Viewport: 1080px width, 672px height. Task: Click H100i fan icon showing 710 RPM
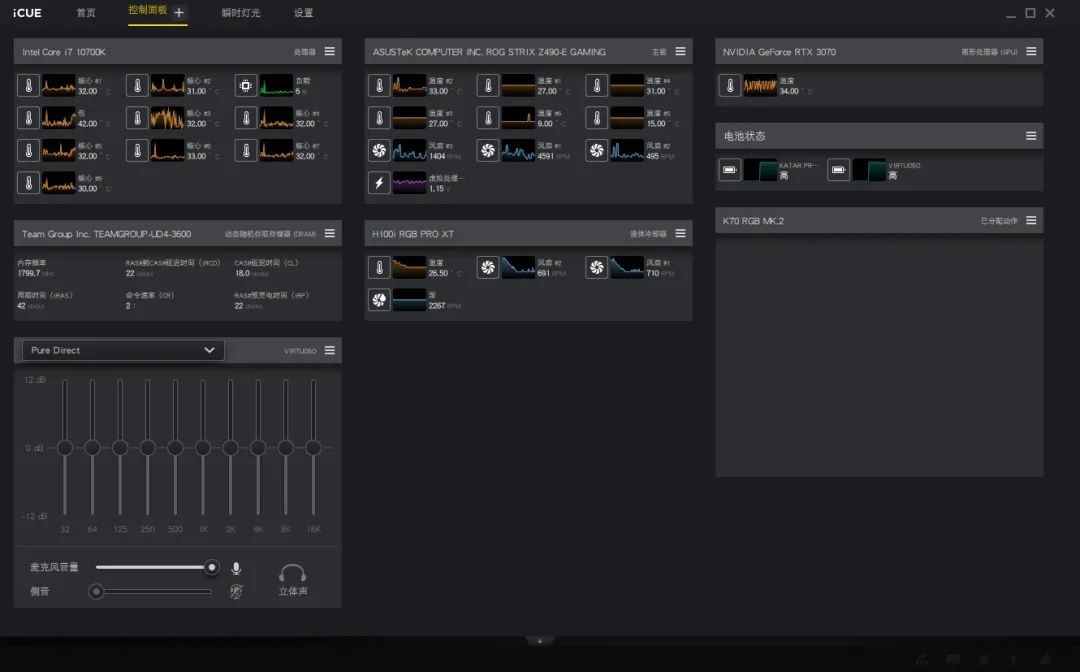(x=596, y=267)
